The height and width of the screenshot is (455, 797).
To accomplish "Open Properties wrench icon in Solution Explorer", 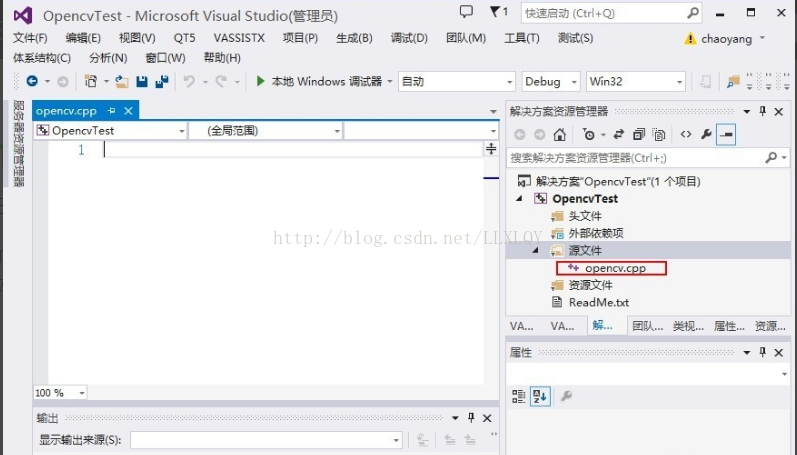I will [706, 134].
